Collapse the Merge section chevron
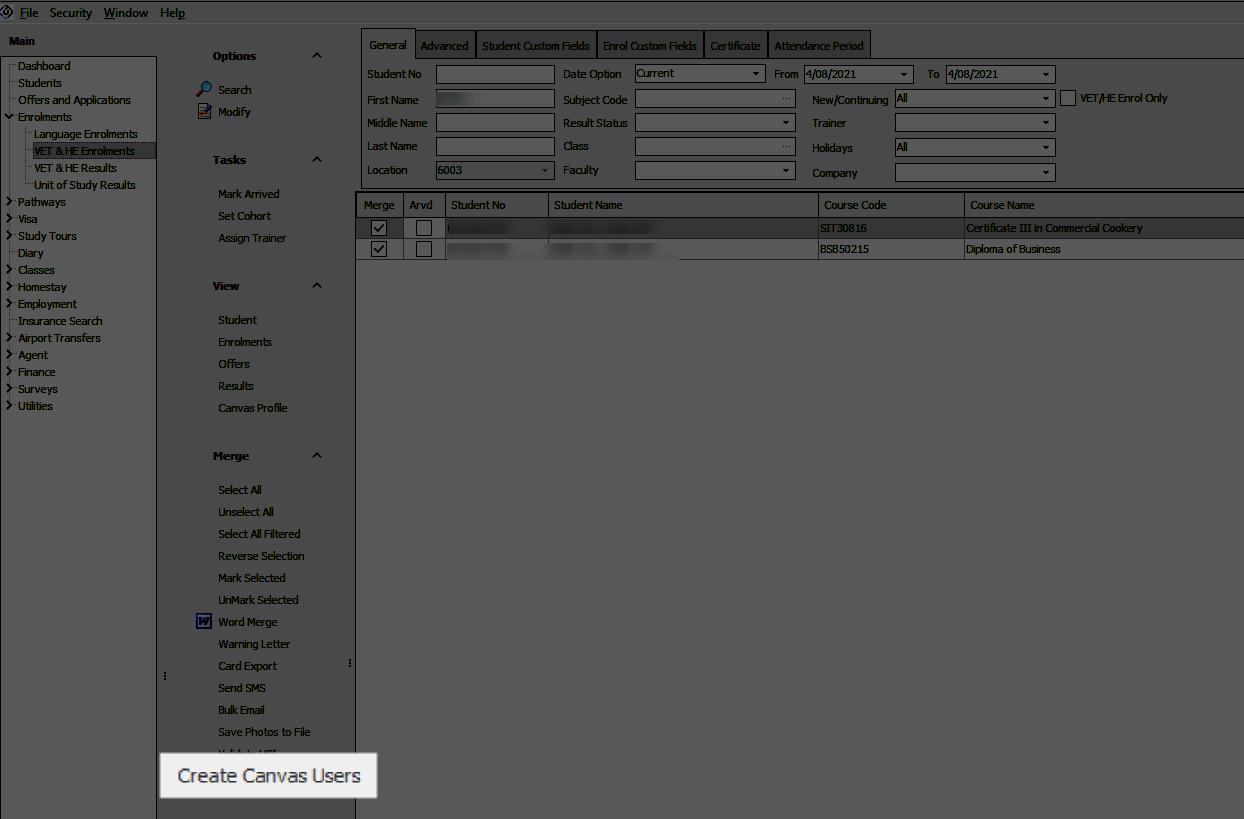This screenshot has width=1244, height=819. [x=317, y=456]
